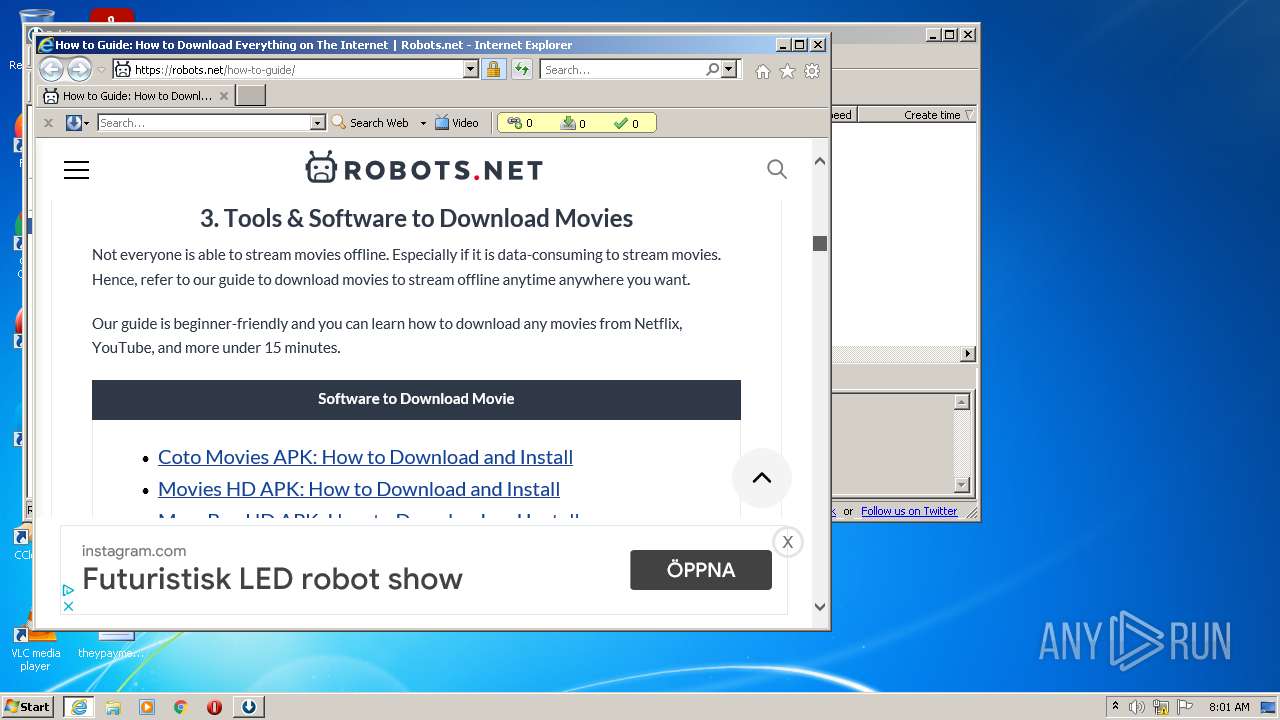Click the page scrollbar up arrow
Image resolution: width=1280 pixels, height=720 pixels.
click(x=820, y=161)
